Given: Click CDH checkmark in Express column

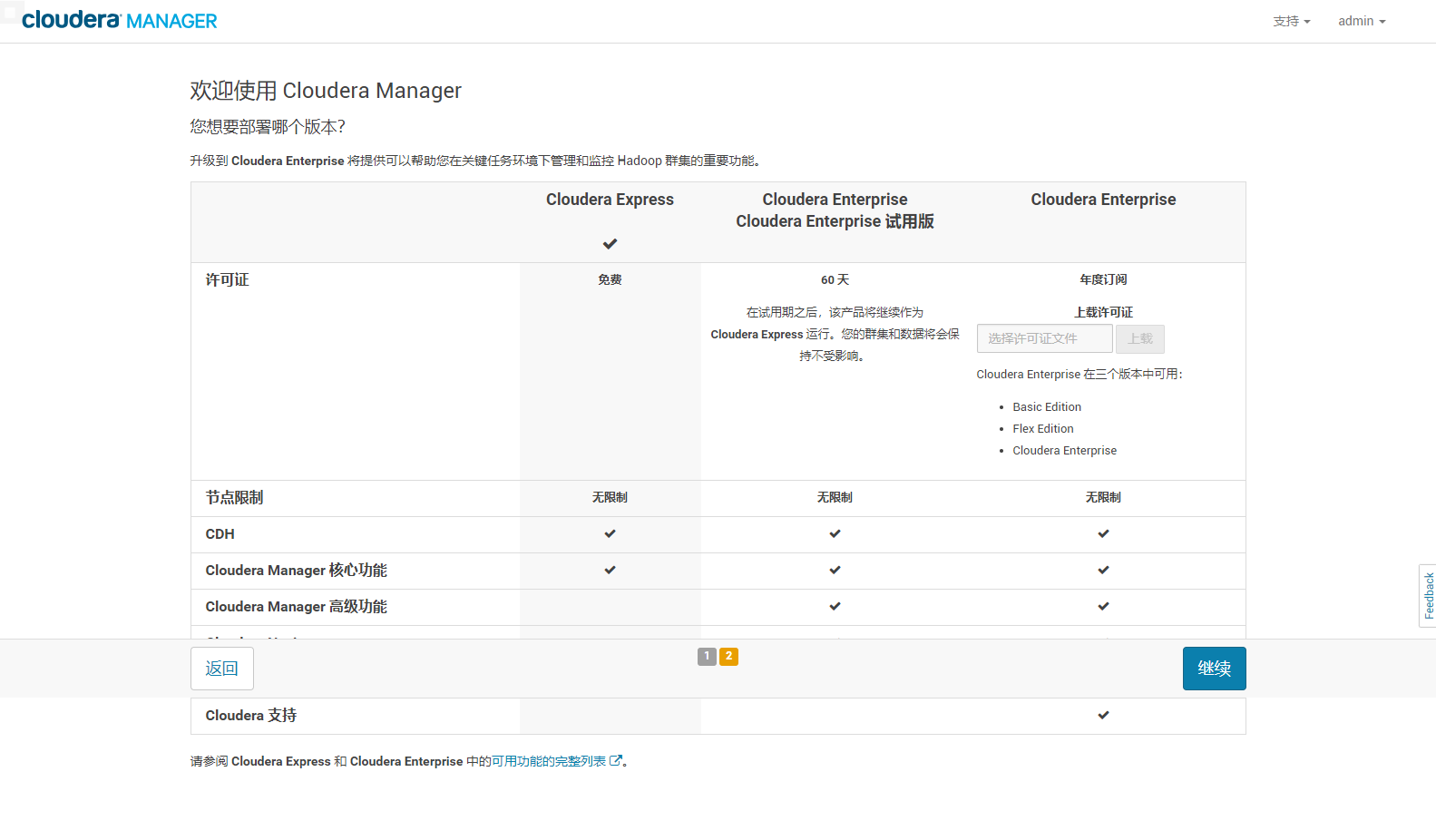Looking at the screenshot, I should 610,533.
